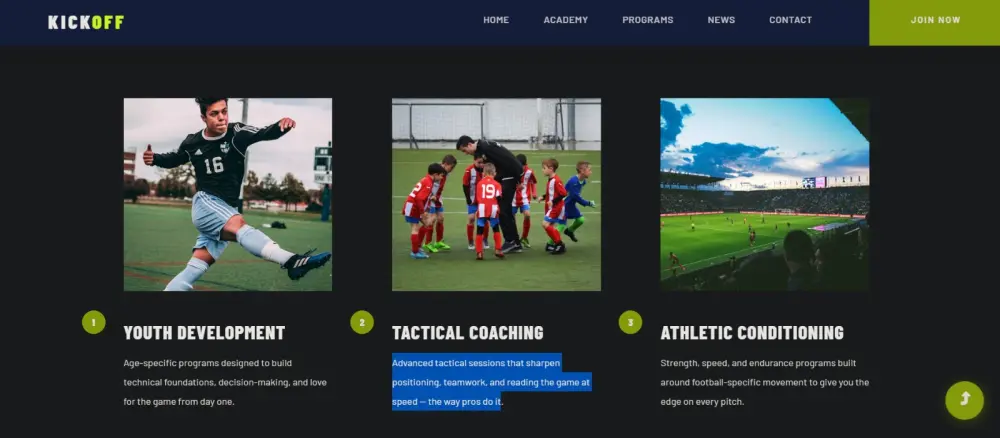Screen dimensions: 1000x438
Task: Click the Athletic Conditioning heading
Action: [752, 333]
